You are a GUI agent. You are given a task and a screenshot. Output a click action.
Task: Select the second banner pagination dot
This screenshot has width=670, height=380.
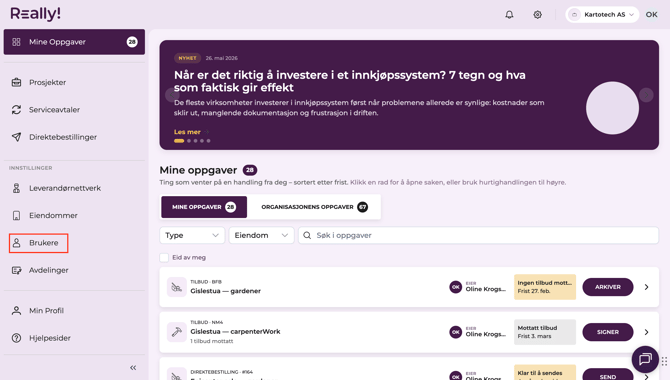click(x=189, y=141)
